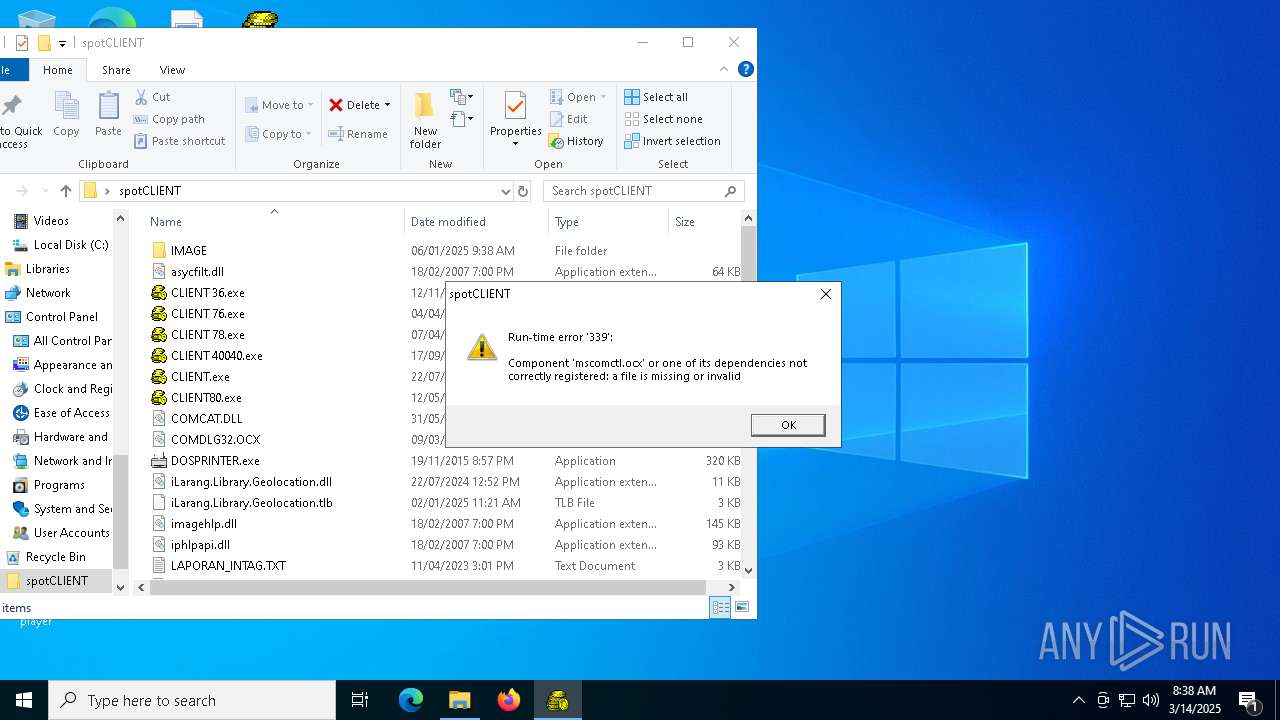Open the Explorer Help question mark icon
Image resolution: width=1280 pixels, height=720 pixels.
click(x=745, y=69)
